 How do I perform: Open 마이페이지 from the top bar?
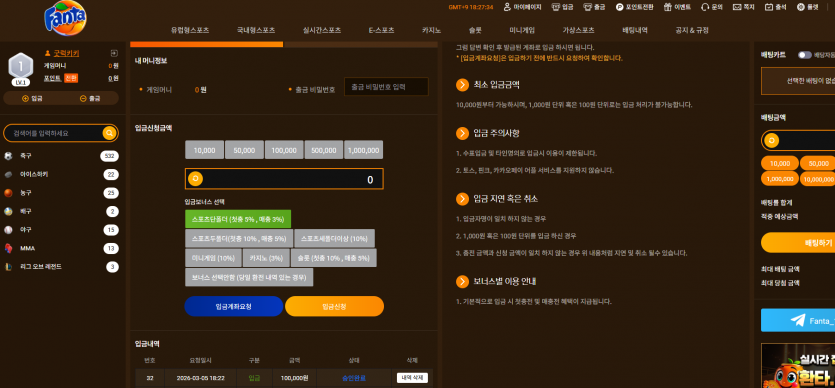tap(522, 7)
